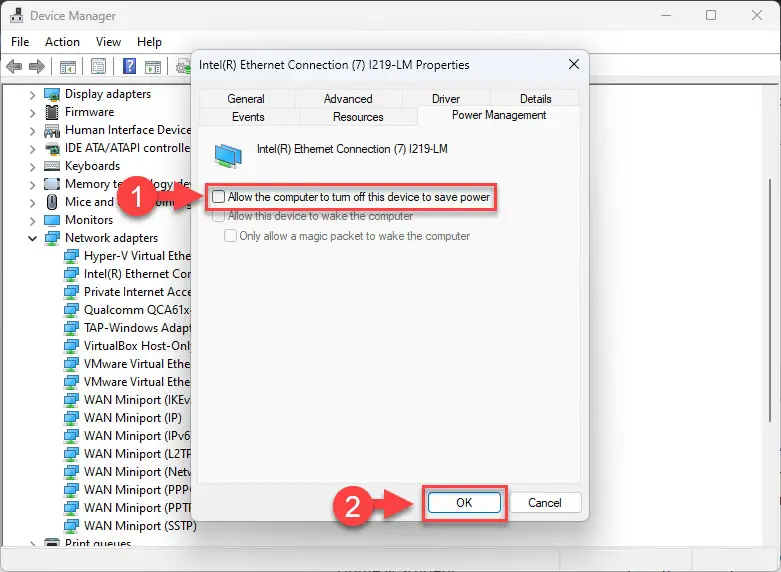Switch to the Advanced tab
Viewport: 781px width, 572px height.
click(348, 99)
